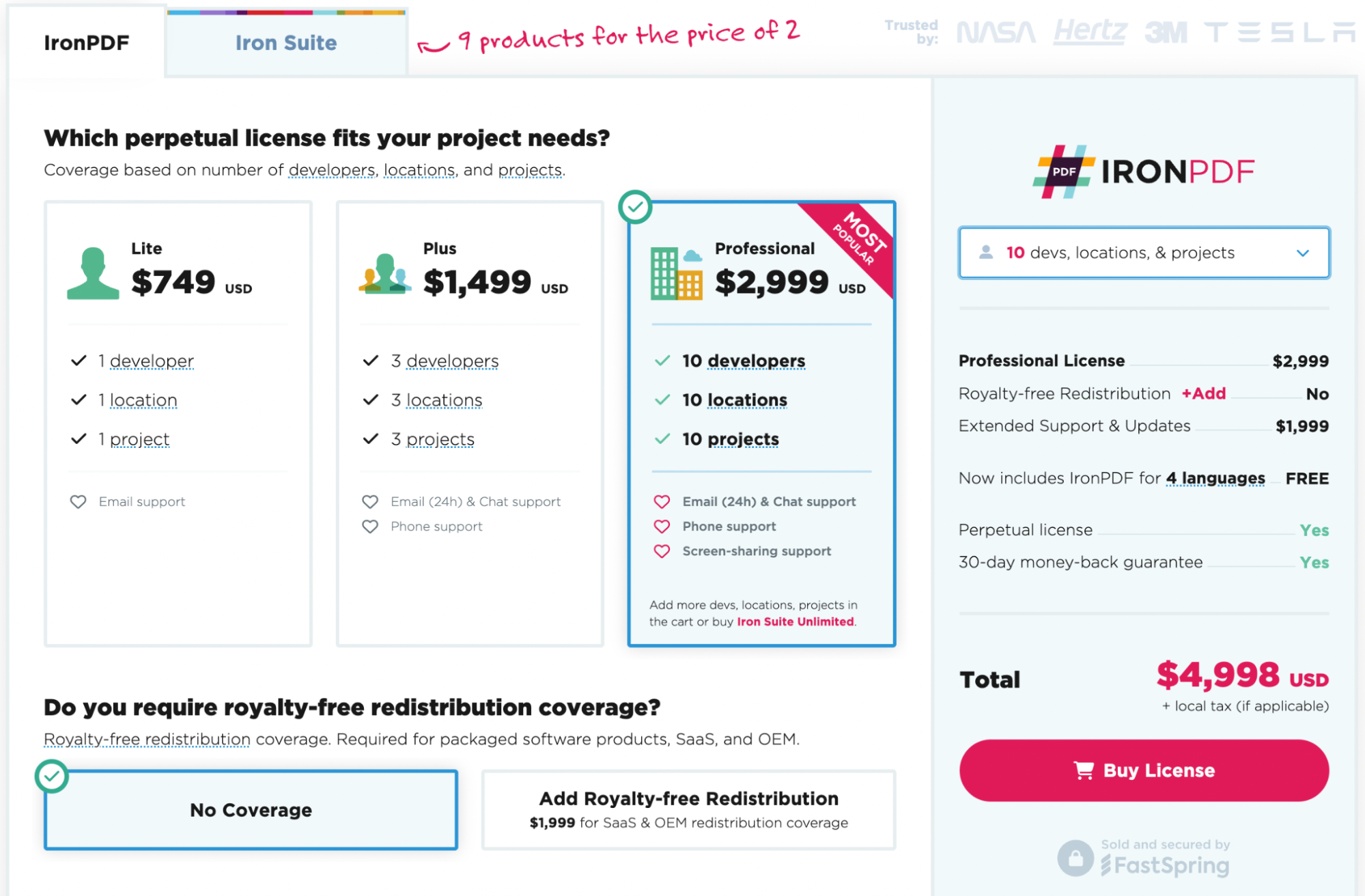Toggle the Professional plan selected checkmark
Screen dimensions: 1365x896
point(634,211)
